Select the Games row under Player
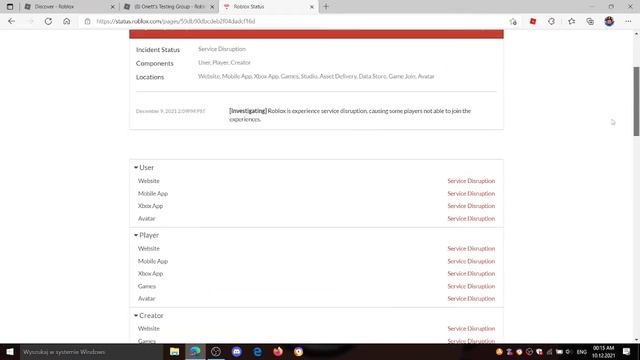 pyautogui.click(x=316, y=286)
